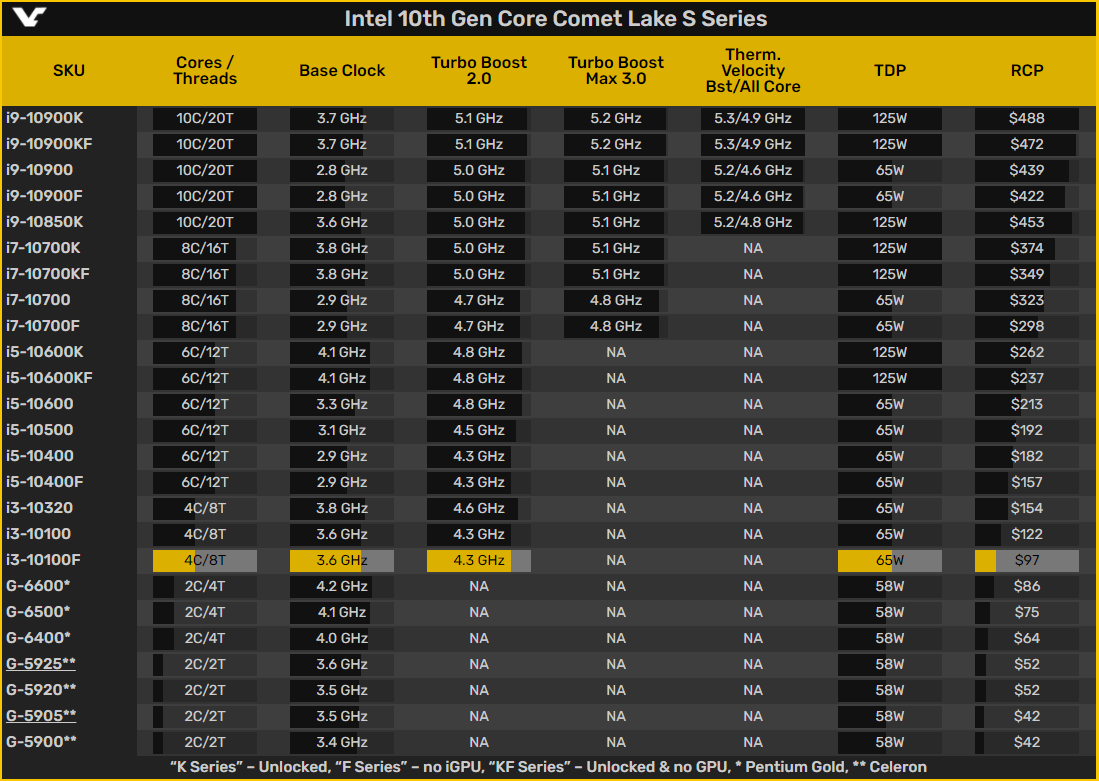Select the G-5900** SKU name
Screen dimensions: 1099x781
click(41, 742)
